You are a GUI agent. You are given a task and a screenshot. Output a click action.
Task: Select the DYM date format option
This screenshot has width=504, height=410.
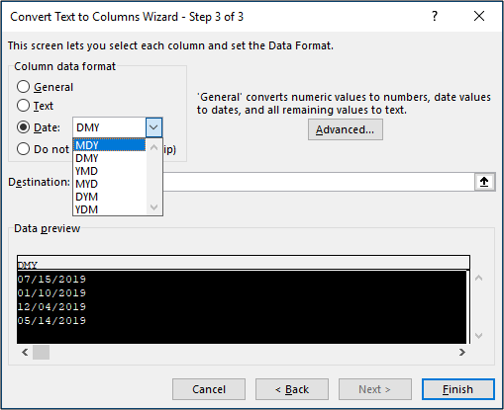109,197
